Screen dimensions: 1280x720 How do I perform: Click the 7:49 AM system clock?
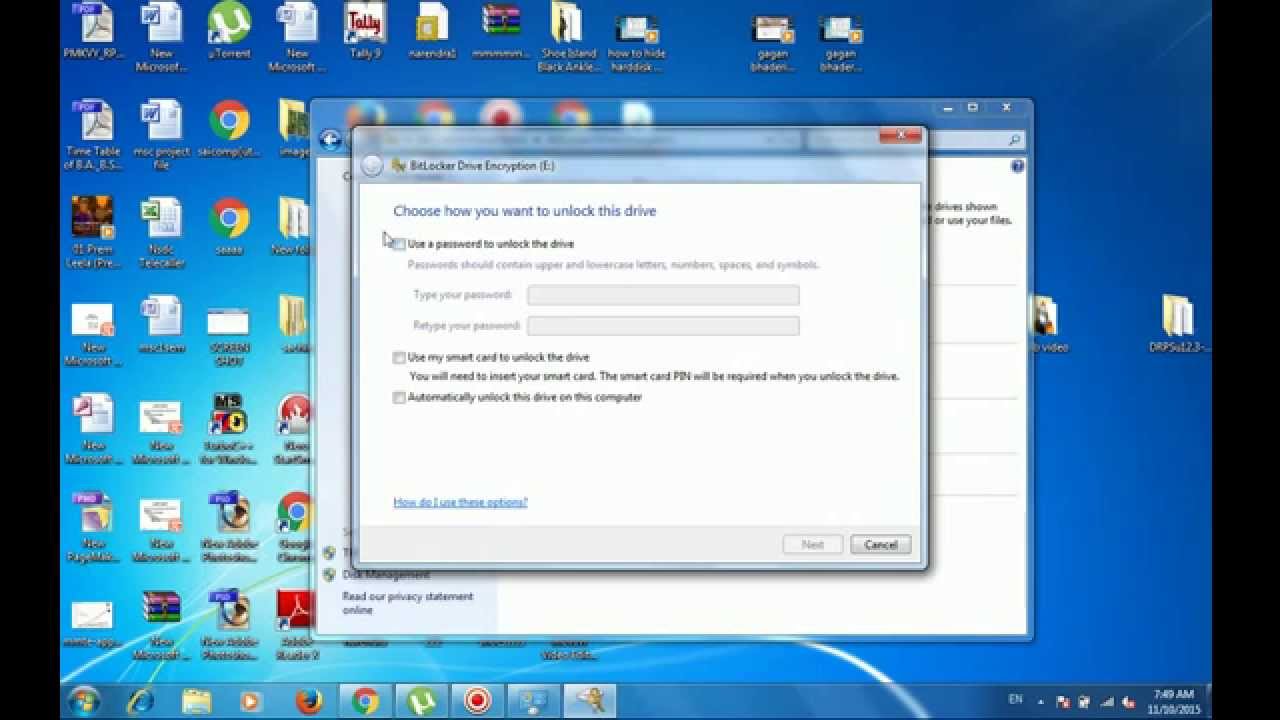[1173, 701]
